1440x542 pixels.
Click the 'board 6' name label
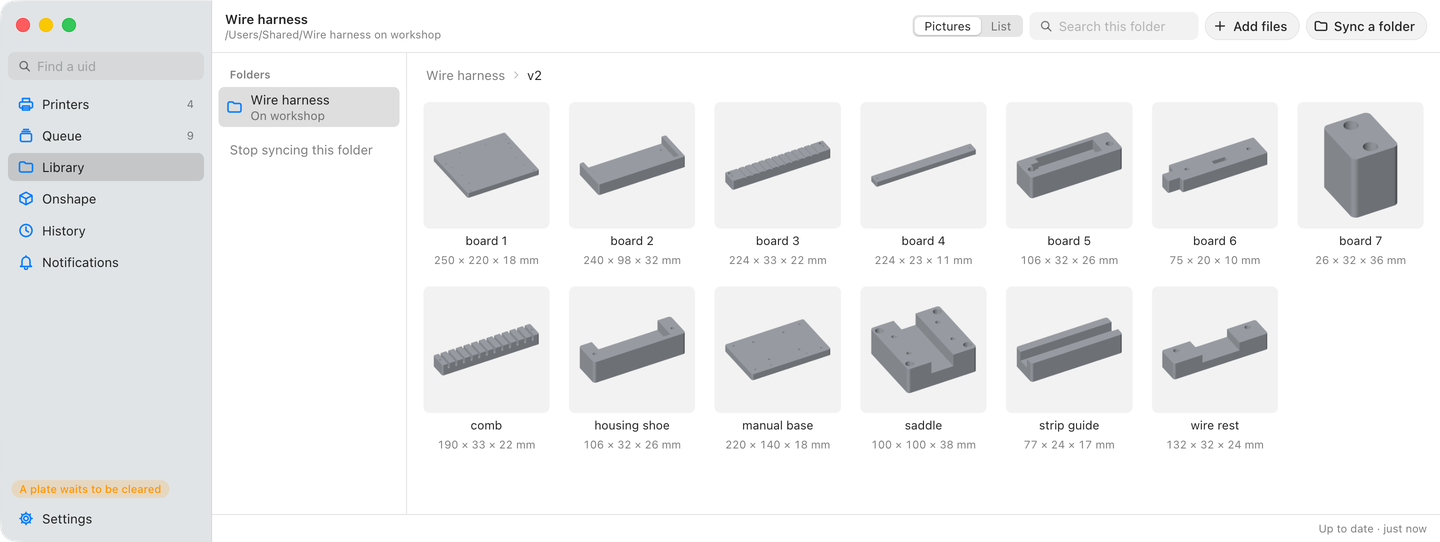pyautogui.click(x=1215, y=241)
